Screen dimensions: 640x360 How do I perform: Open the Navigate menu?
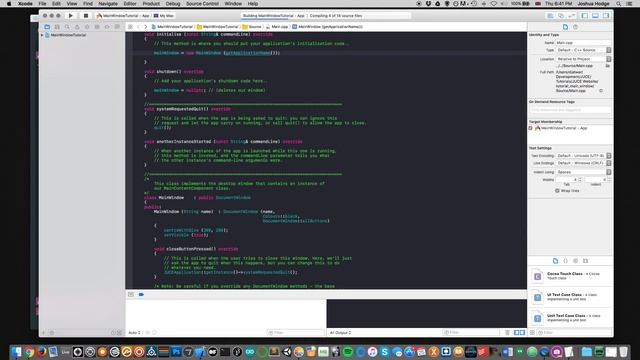pos(108,4)
